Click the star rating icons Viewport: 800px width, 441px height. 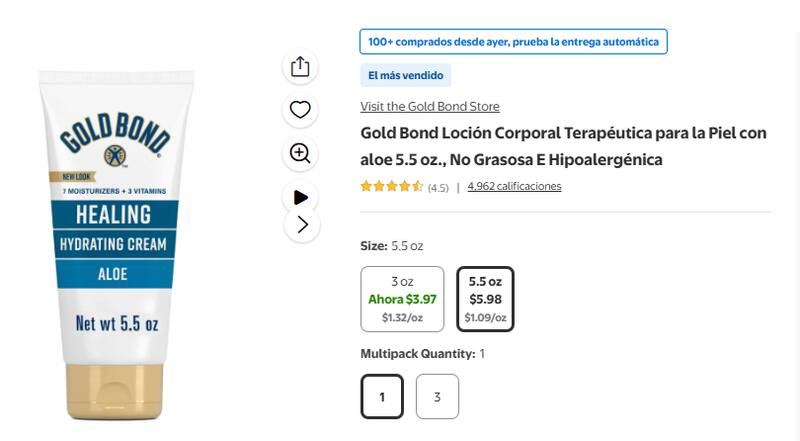[x=391, y=186]
